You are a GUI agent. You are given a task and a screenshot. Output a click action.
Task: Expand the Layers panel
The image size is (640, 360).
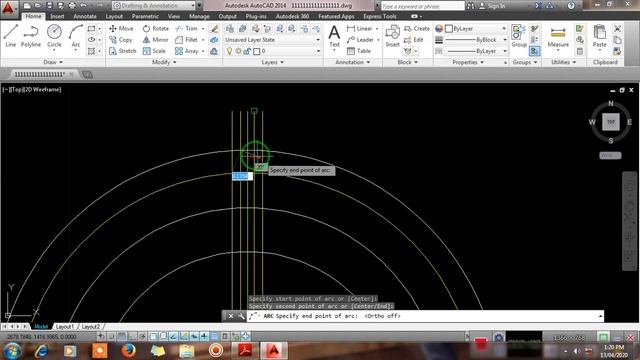[272, 62]
